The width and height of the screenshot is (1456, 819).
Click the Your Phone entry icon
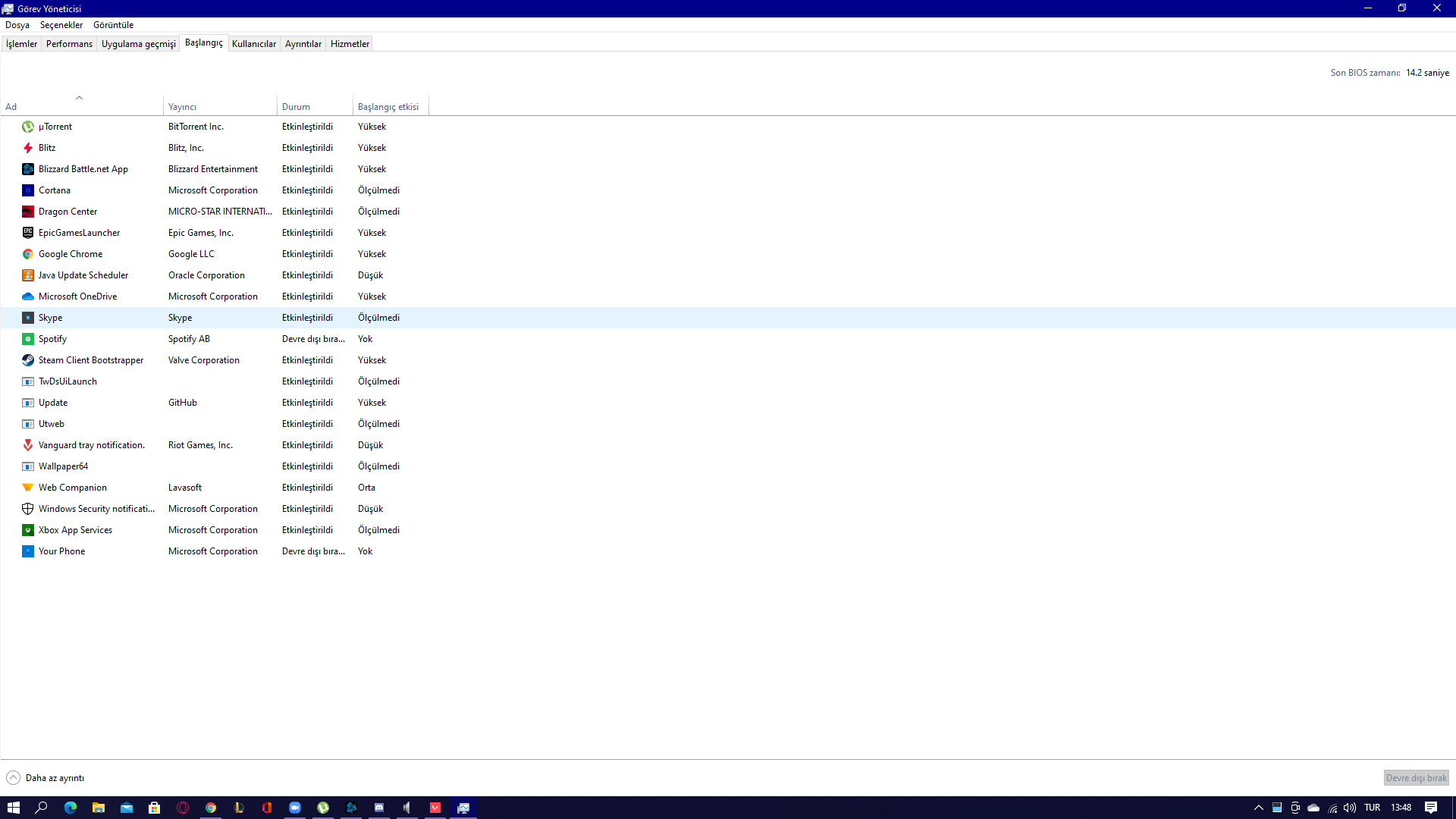[28, 551]
